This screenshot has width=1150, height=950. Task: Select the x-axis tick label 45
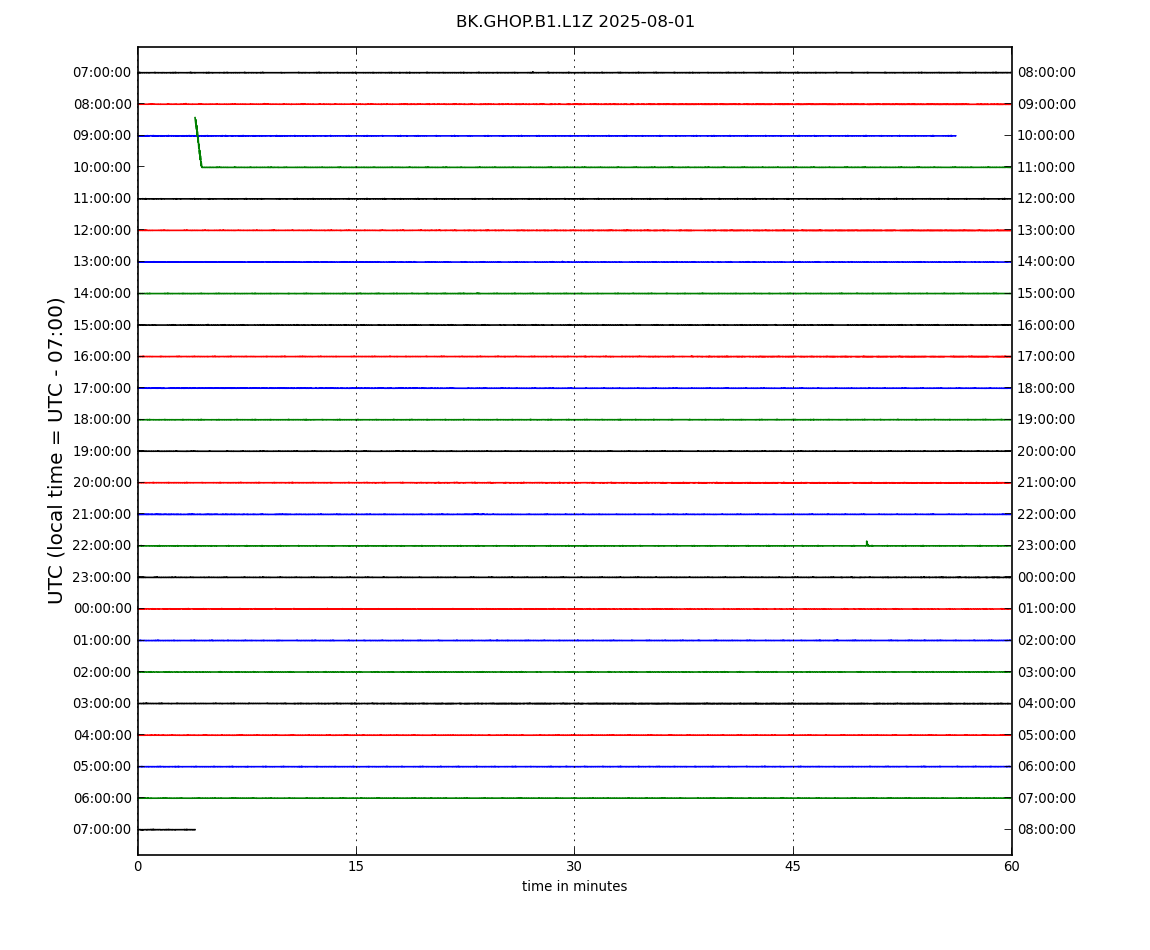[793, 866]
